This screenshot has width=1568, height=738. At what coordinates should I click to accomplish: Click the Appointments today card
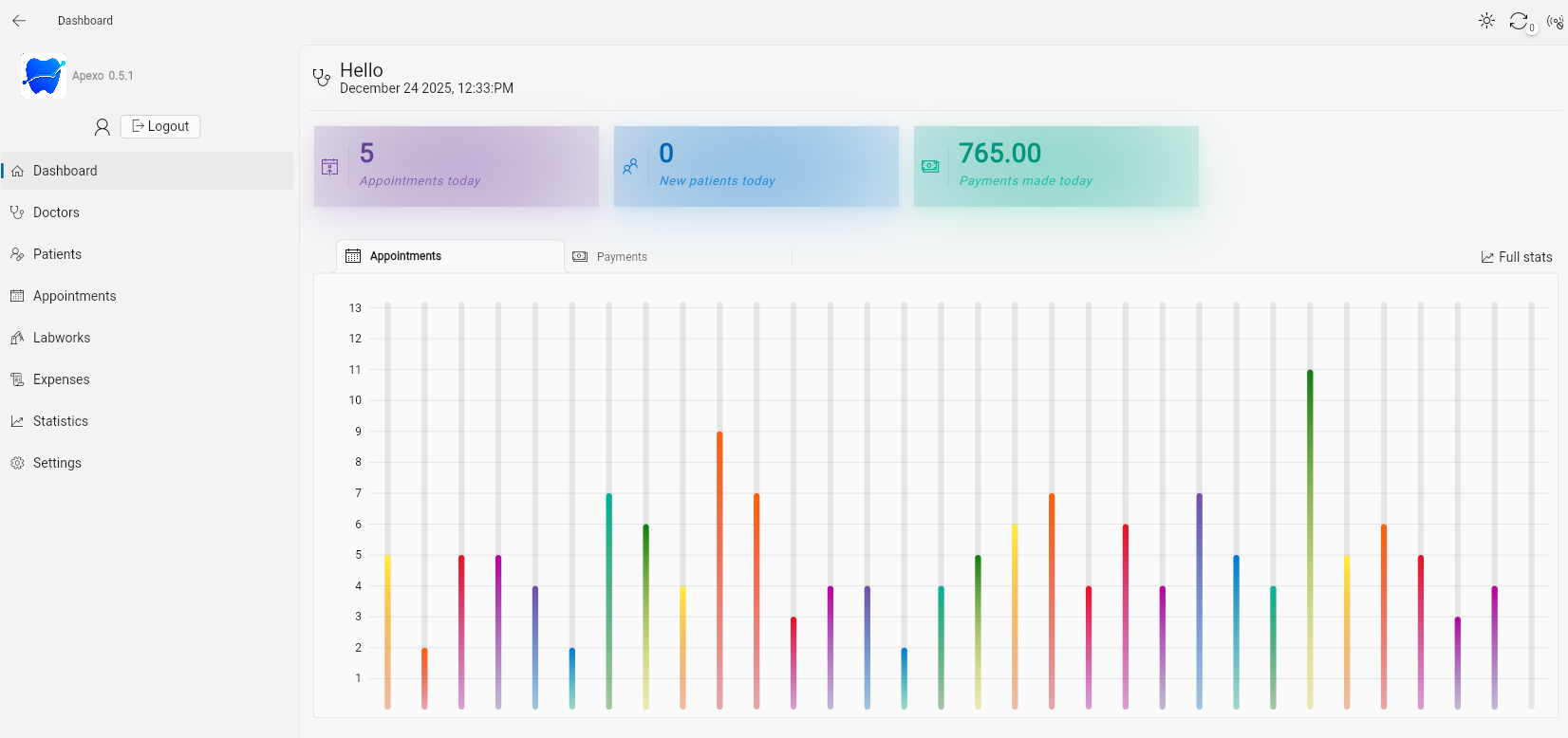click(x=457, y=166)
